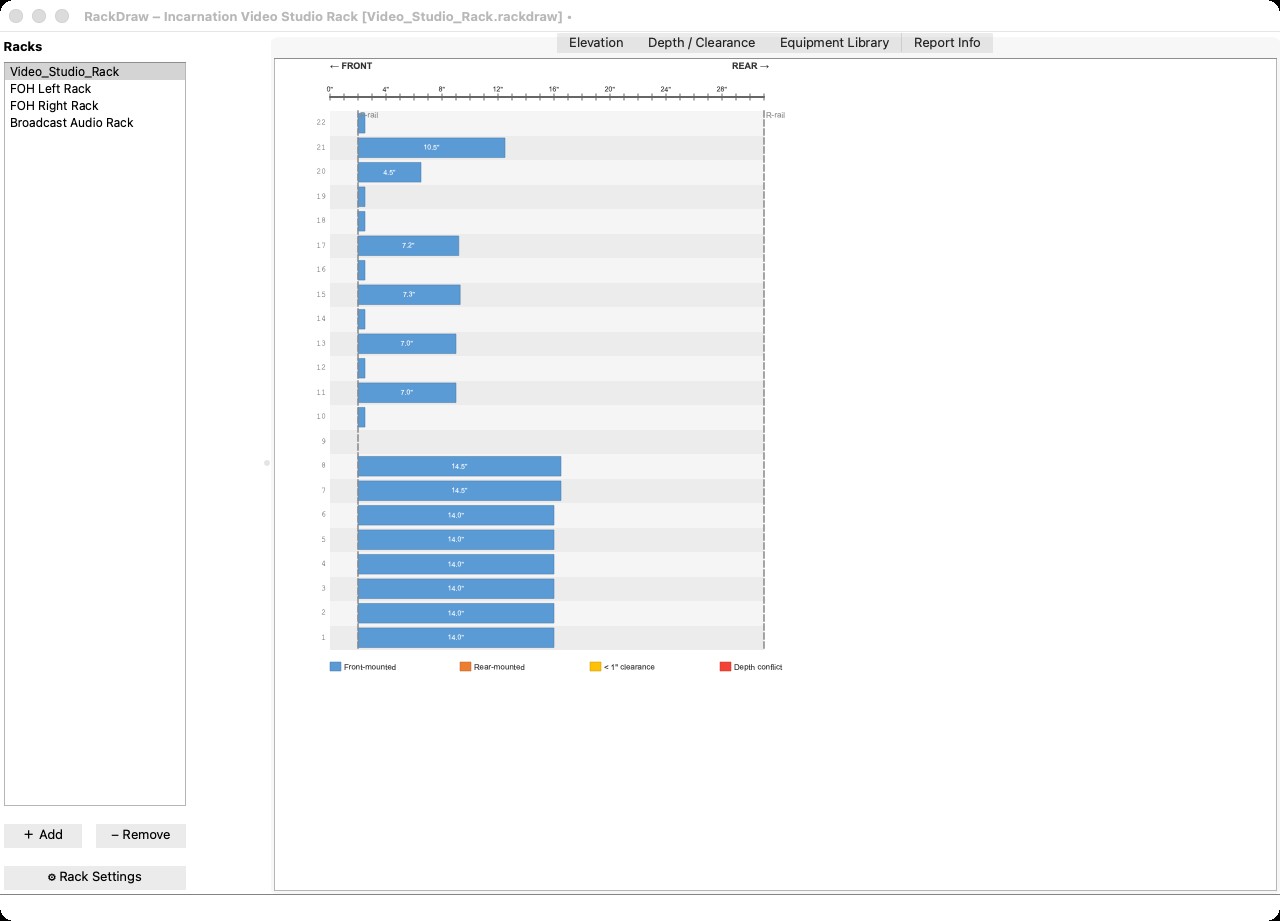Image resolution: width=1280 pixels, height=921 pixels.
Task: Click the 7.3" depth bar at U15
Action: [x=409, y=295]
